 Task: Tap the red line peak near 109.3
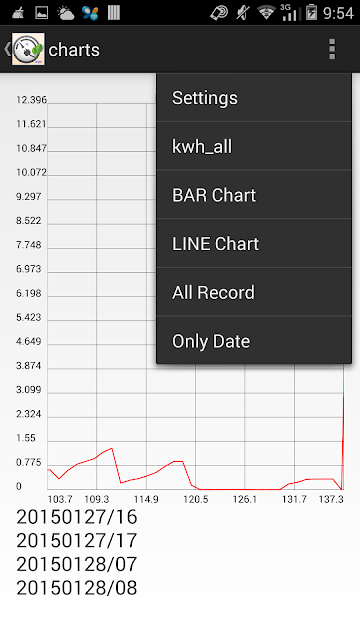click(x=111, y=449)
